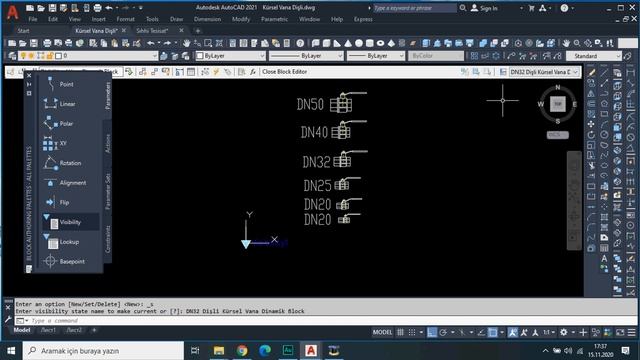Expand the annotation scale 1:1 dropdown
The width and height of the screenshot is (640, 360).
coord(549,332)
